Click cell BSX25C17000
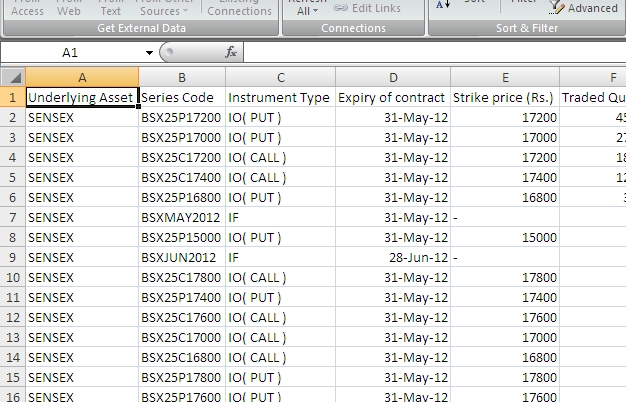This screenshot has height=402, width=626. click(182, 337)
